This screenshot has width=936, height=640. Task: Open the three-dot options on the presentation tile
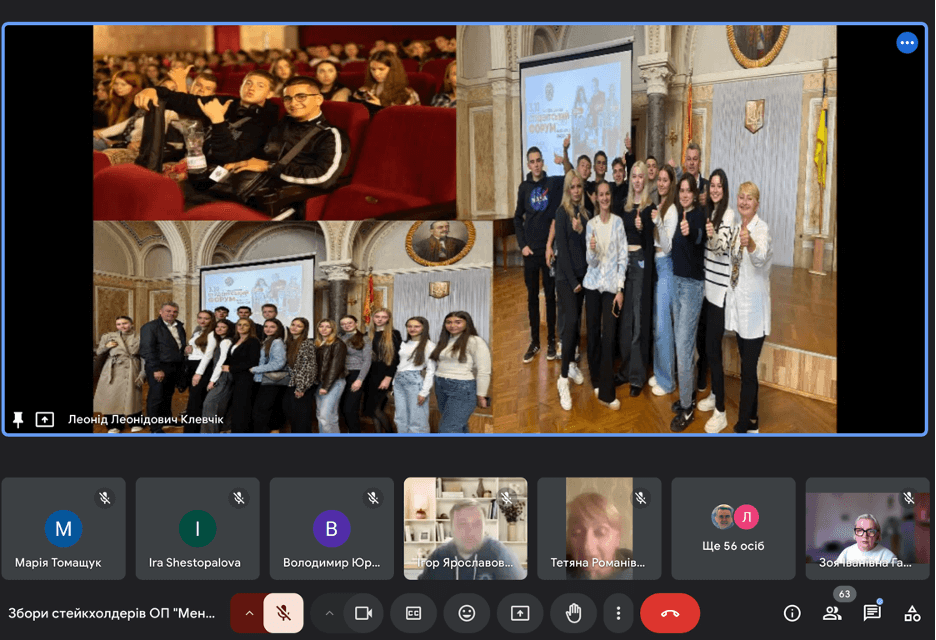pos(907,42)
